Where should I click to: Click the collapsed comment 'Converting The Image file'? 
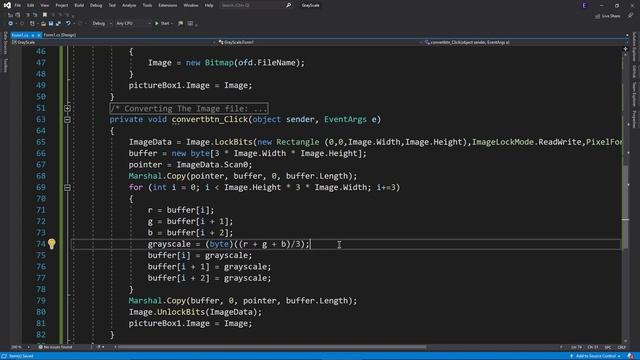tap(189, 109)
